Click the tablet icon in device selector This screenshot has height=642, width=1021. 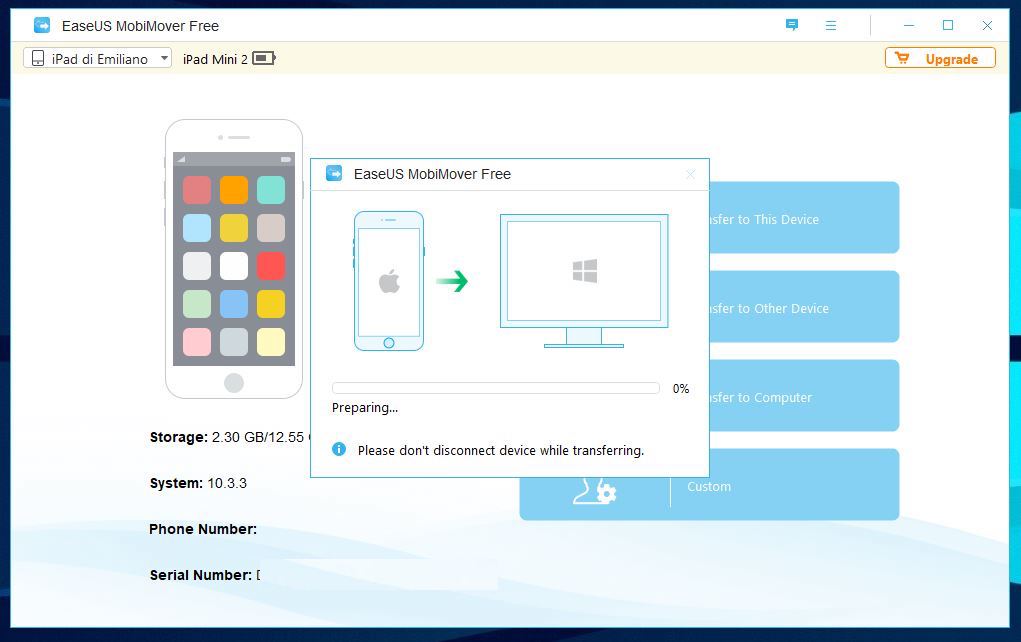(38, 59)
